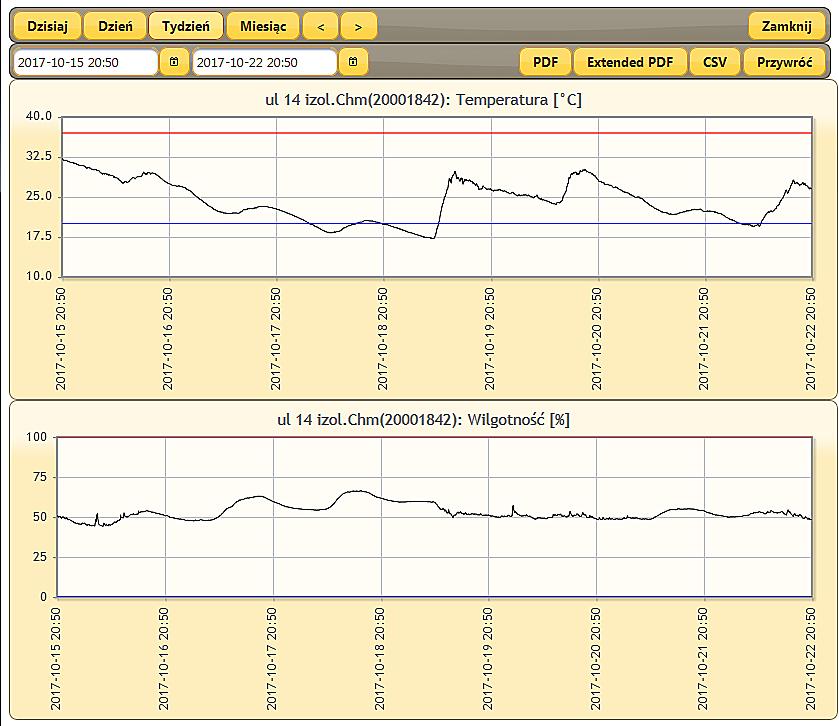Select the Dzień range tab
The height and width of the screenshot is (726, 839).
point(115,26)
